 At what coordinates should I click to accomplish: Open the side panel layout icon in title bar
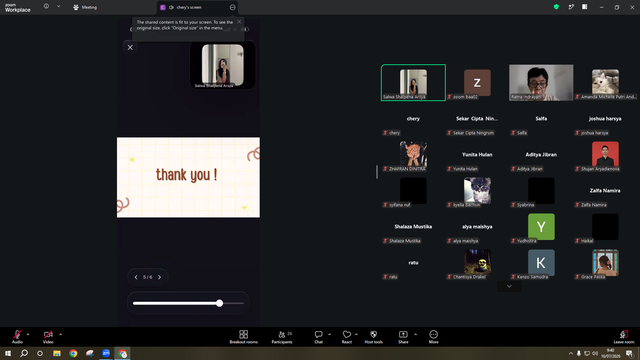pyautogui.click(x=584, y=7)
